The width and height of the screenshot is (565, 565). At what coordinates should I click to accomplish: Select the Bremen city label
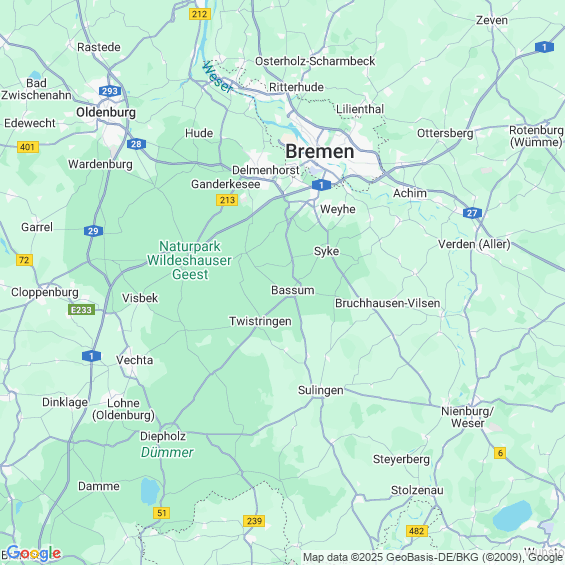(320, 152)
